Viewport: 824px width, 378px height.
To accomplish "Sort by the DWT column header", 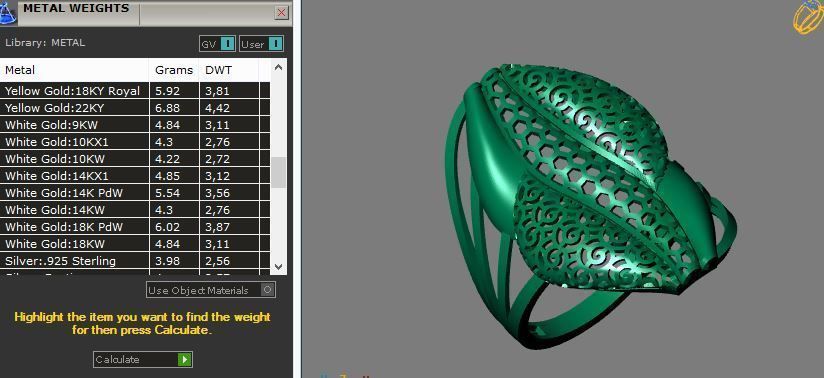I will [x=229, y=70].
